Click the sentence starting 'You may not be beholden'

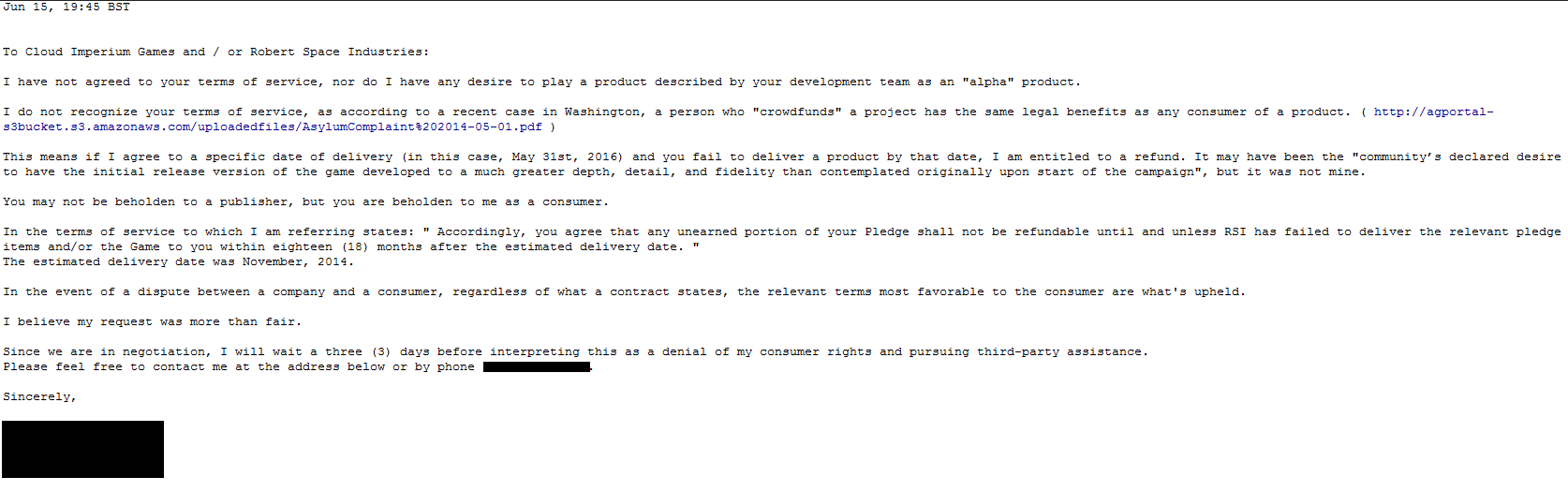point(306,201)
